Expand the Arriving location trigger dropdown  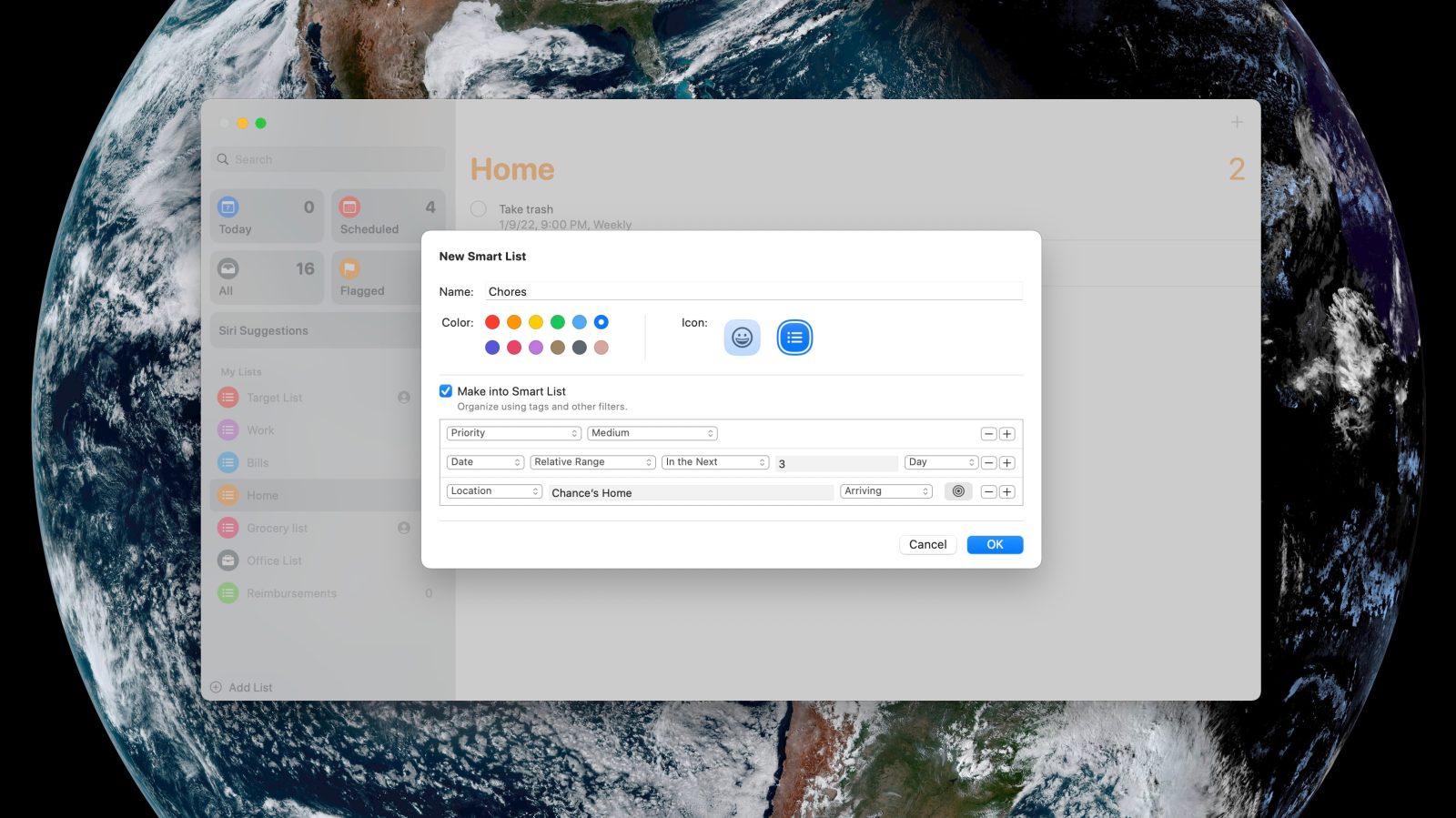click(885, 491)
